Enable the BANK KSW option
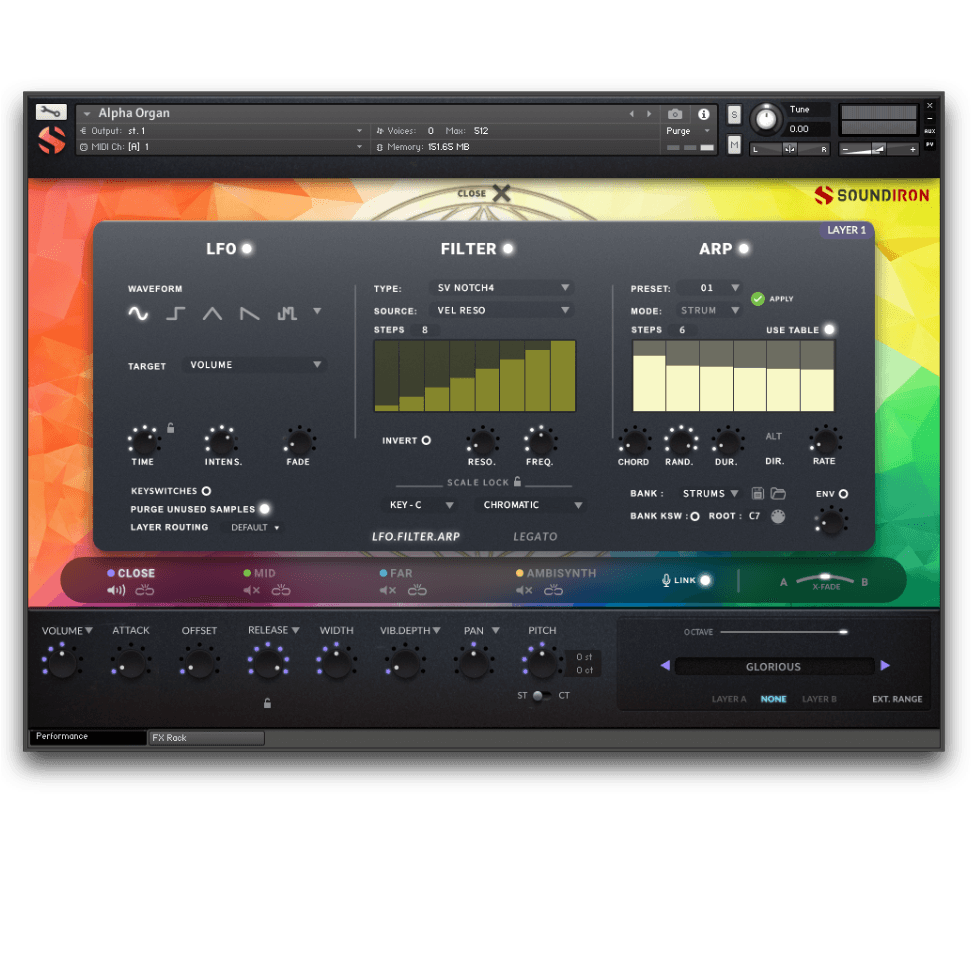Viewport: 971px width, 970px height. (695, 516)
